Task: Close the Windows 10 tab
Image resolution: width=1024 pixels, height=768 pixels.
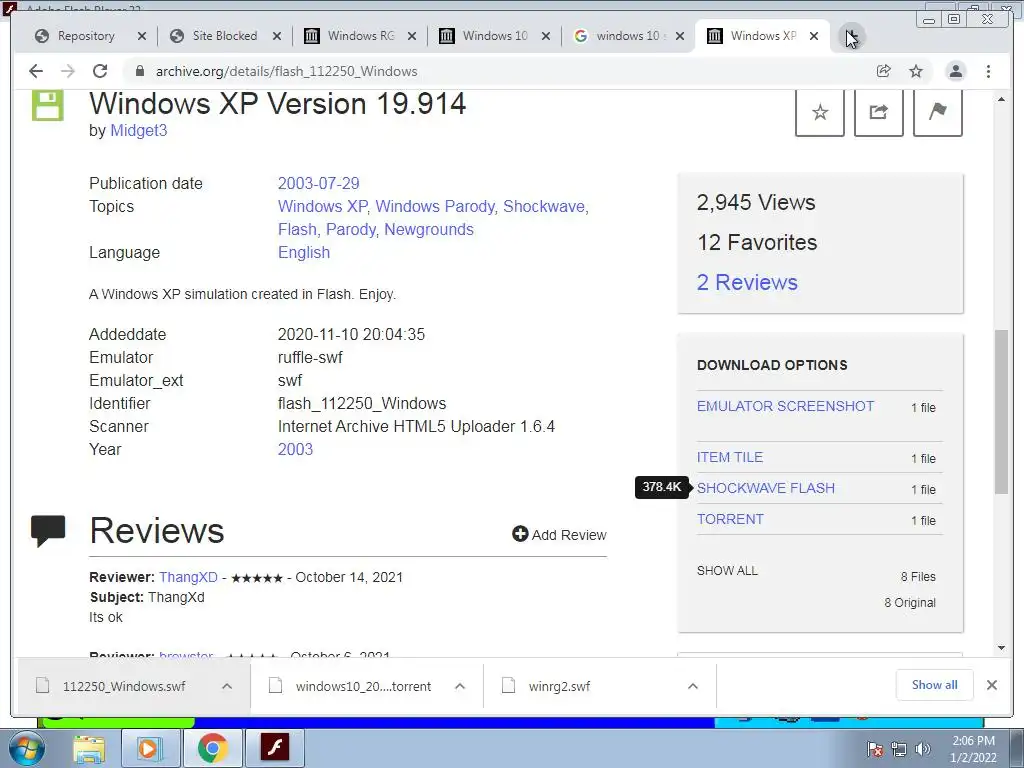Action: [x=546, y=36]
